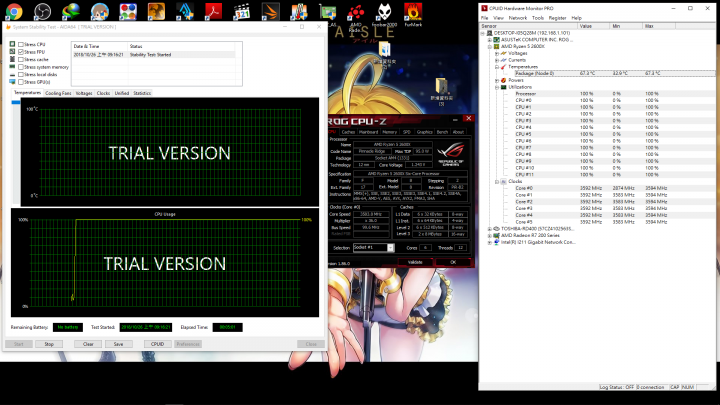Enable the Stress cache checkbox

click(x=21, y=59)
